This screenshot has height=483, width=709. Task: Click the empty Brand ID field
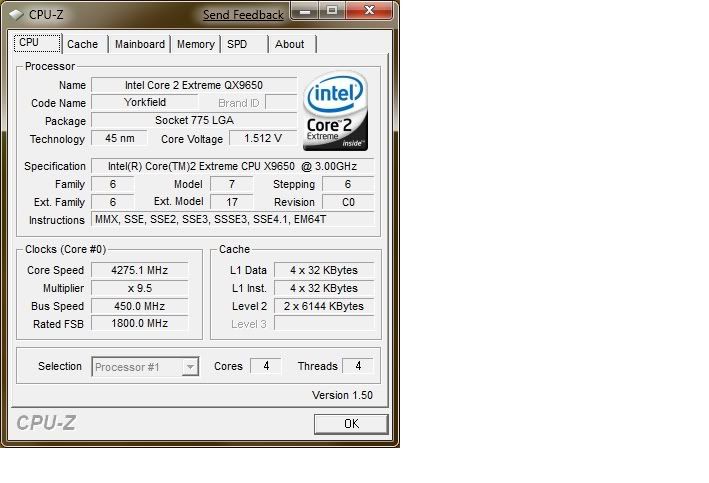pyautogui.click(x=281, y=103)
